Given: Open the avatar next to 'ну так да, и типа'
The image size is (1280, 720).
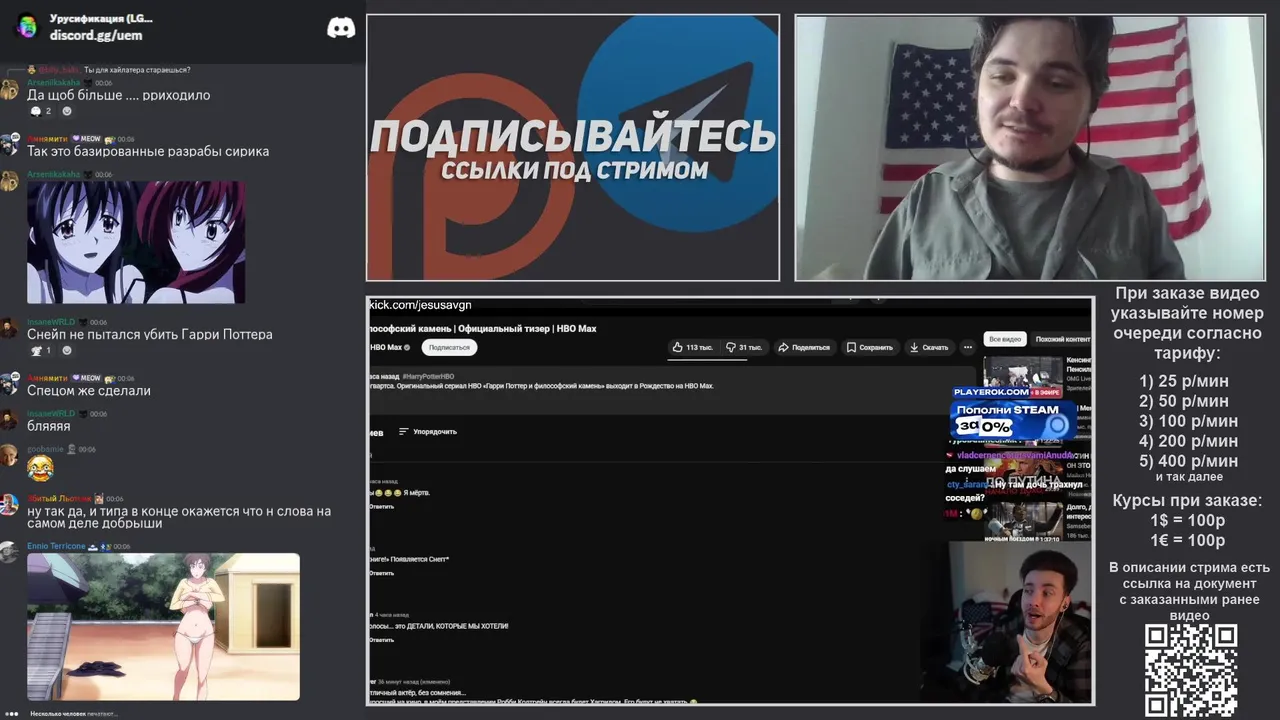Looking at the screenshot, I should coord(9,504).
